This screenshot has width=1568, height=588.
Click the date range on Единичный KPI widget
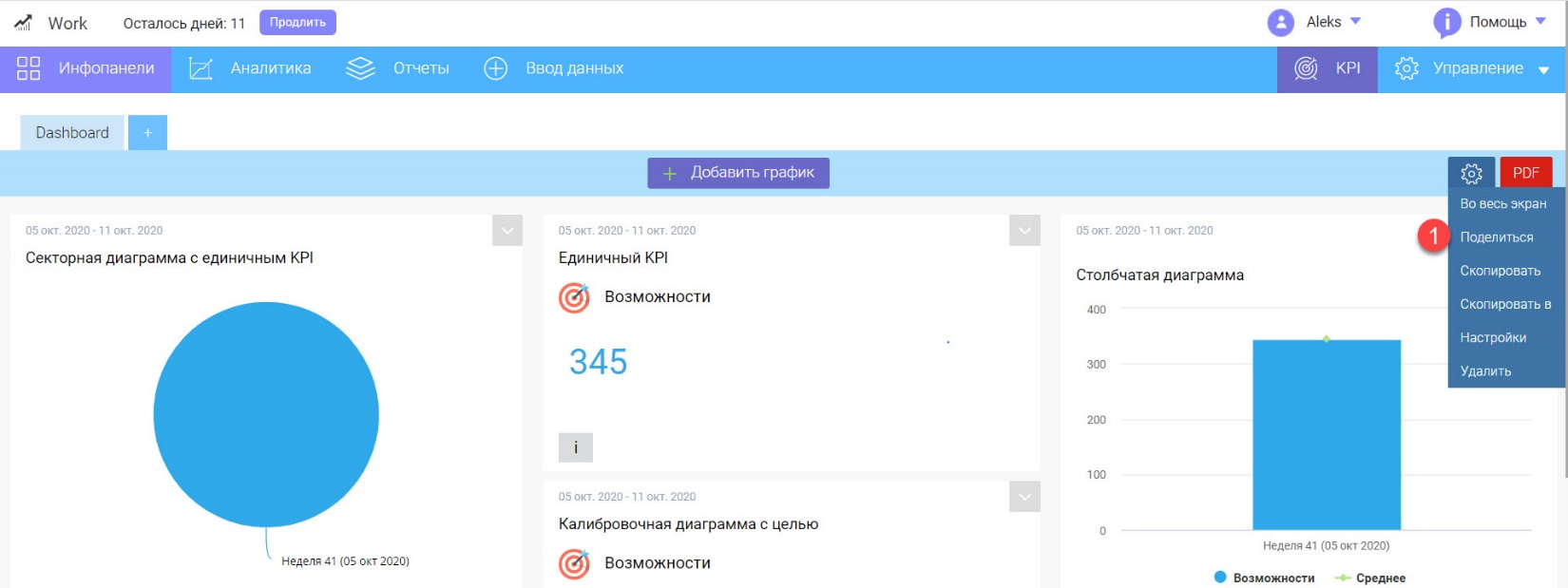coord(627,231)
